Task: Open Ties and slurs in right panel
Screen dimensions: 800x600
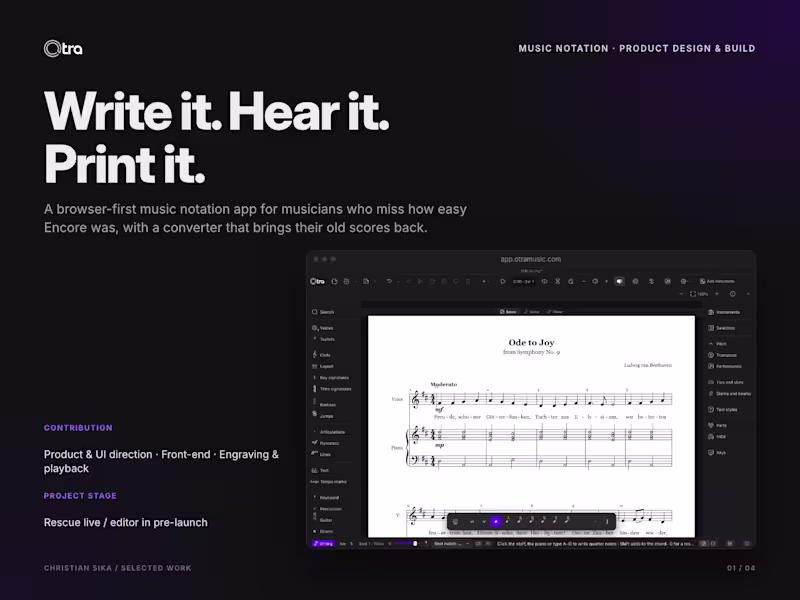Action: (726, 382)
